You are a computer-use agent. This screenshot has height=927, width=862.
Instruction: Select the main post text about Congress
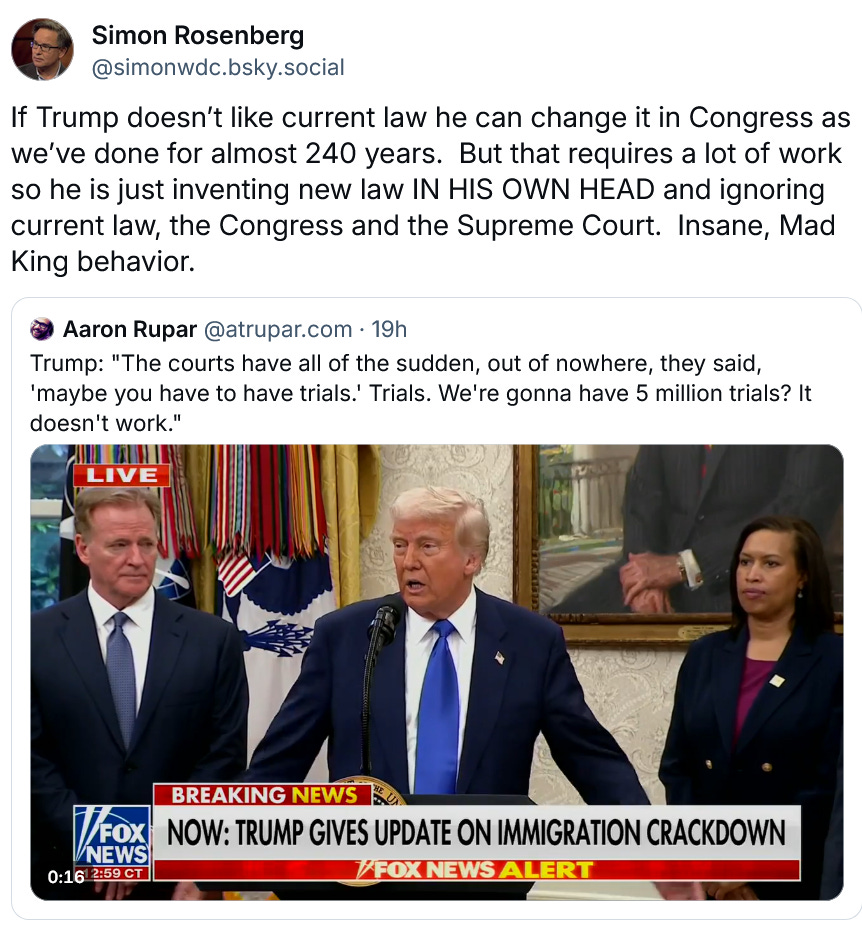(430, 189)
